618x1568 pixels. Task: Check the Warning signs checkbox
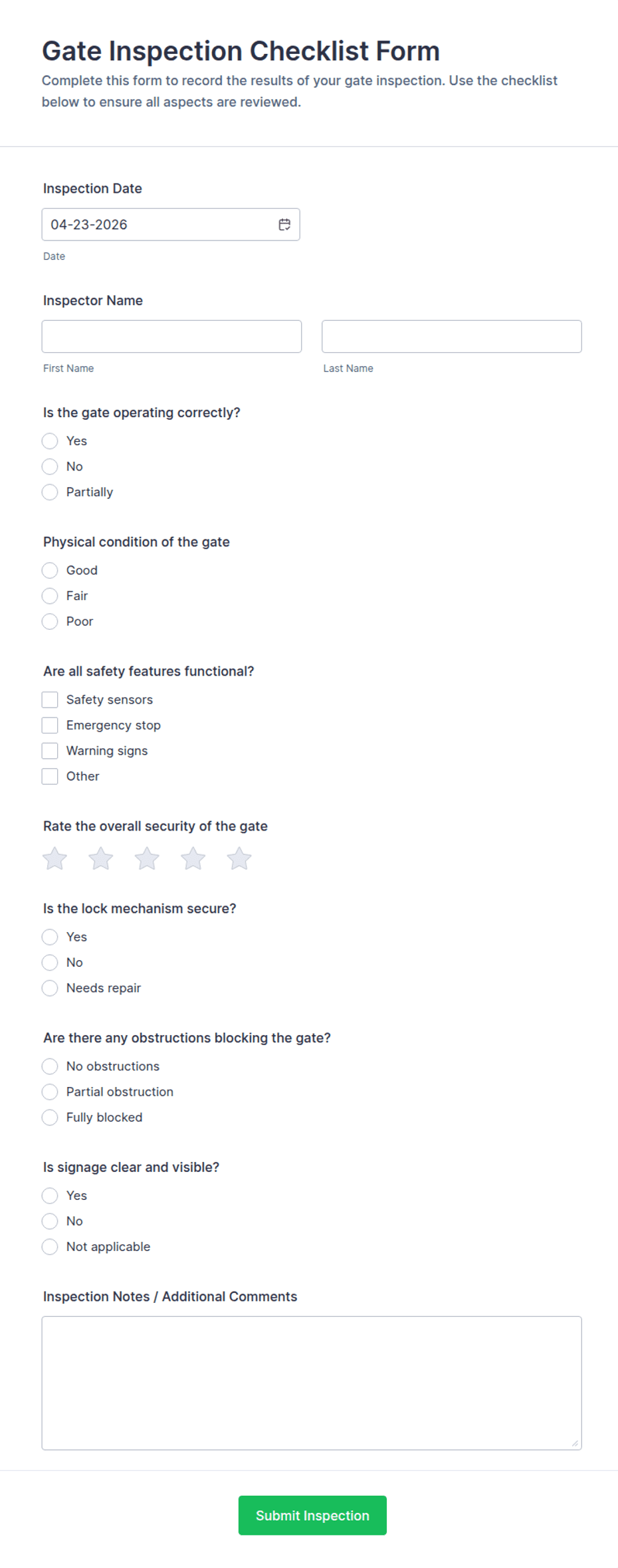[50, 750]
